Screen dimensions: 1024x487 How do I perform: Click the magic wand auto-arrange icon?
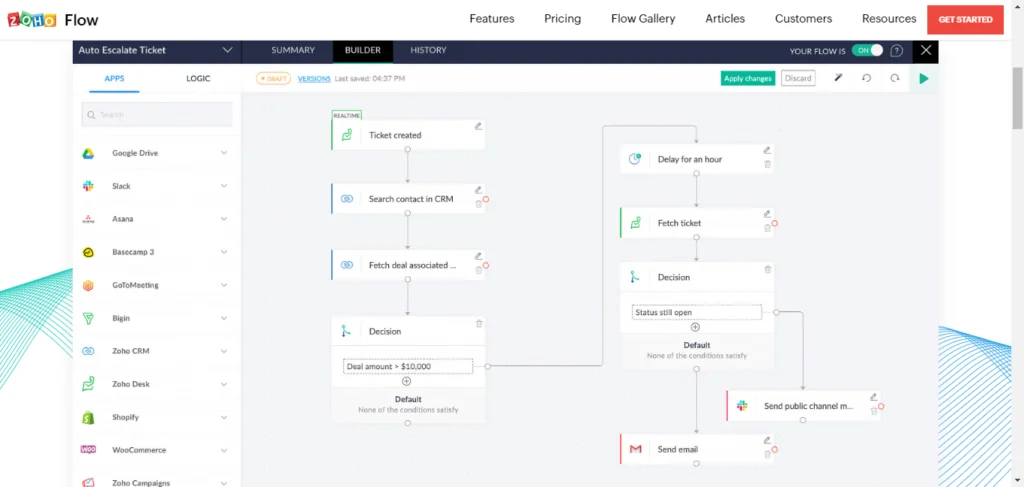tap(839, 78)
